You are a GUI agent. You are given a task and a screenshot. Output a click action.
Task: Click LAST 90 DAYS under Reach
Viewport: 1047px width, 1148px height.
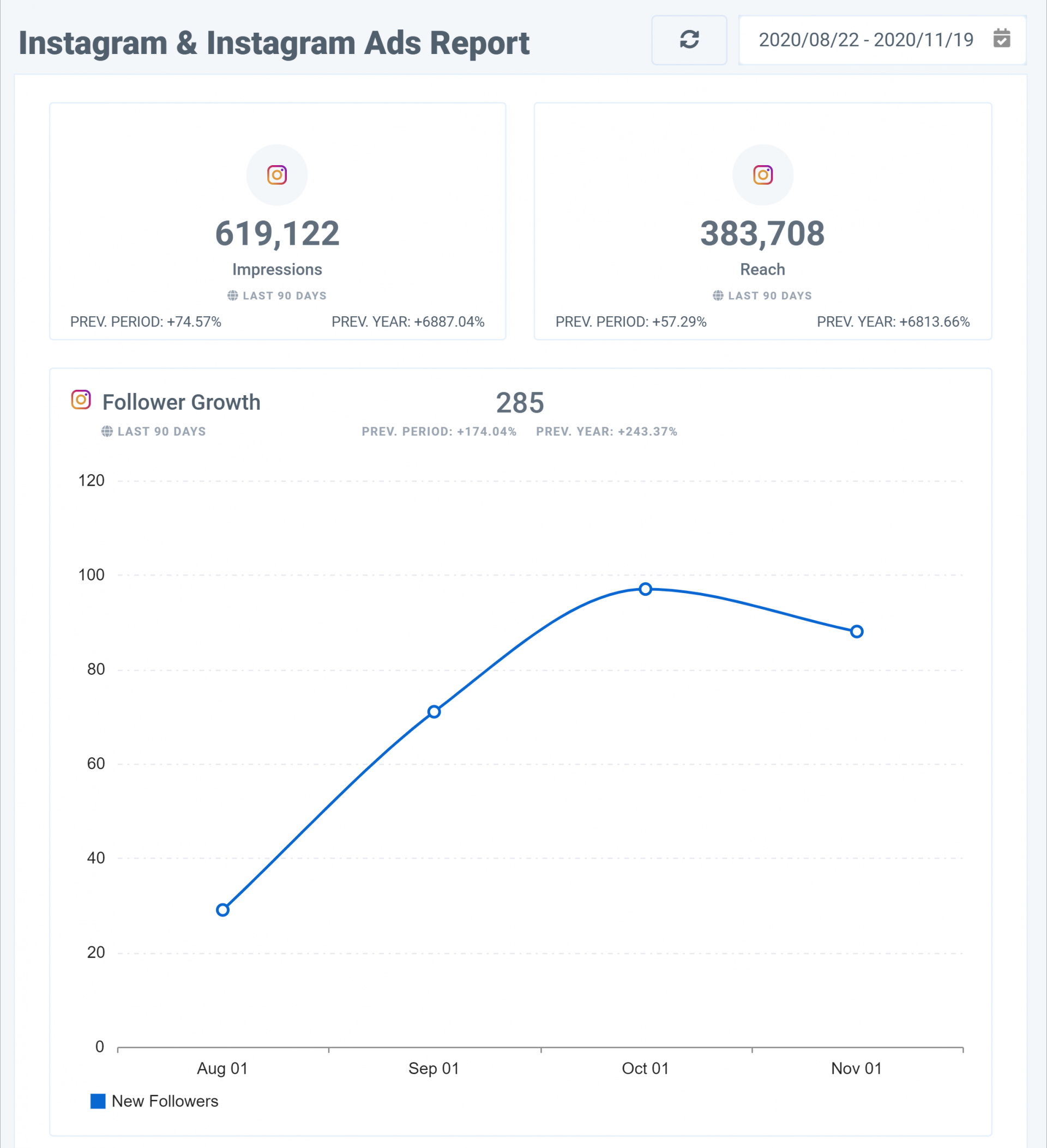coord(770,295)
